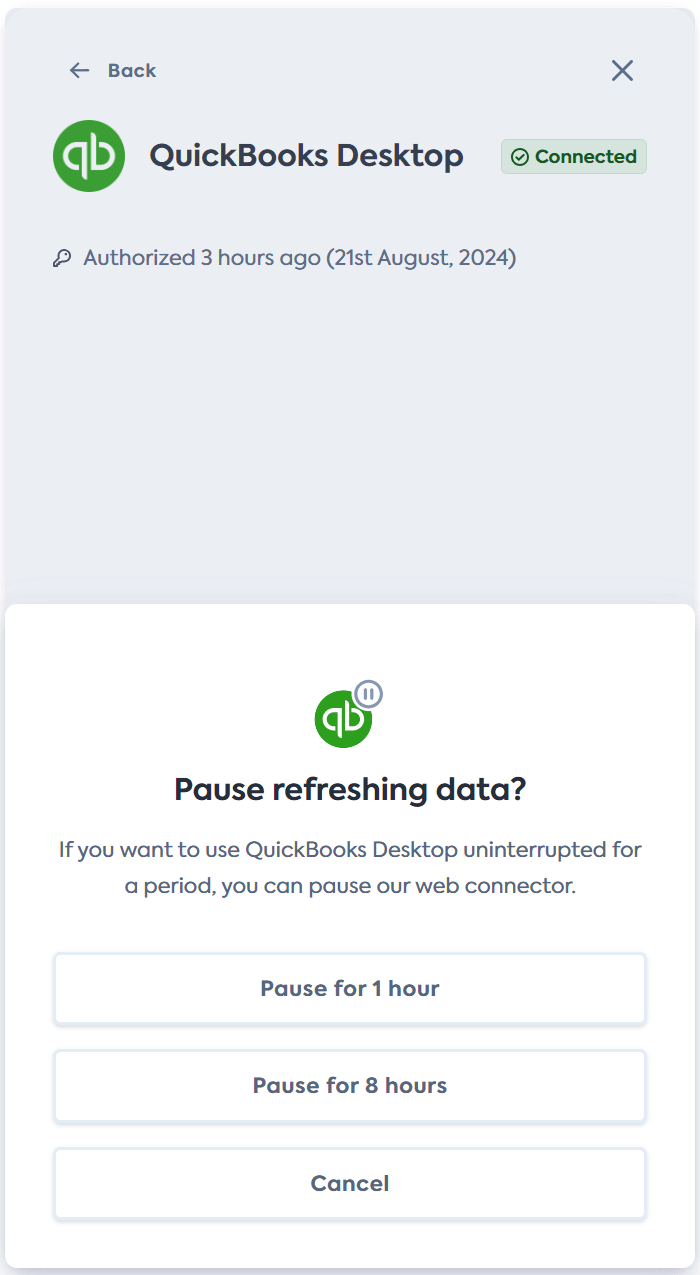This screenshot has width=700, height=1275.
Task: Click the QuickBooks logo beside the title
Action: pyautogui.click(x=89, y=156)
